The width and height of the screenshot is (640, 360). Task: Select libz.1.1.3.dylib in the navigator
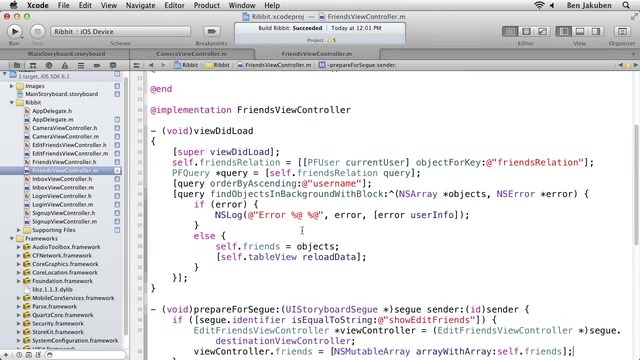point(52,289)
